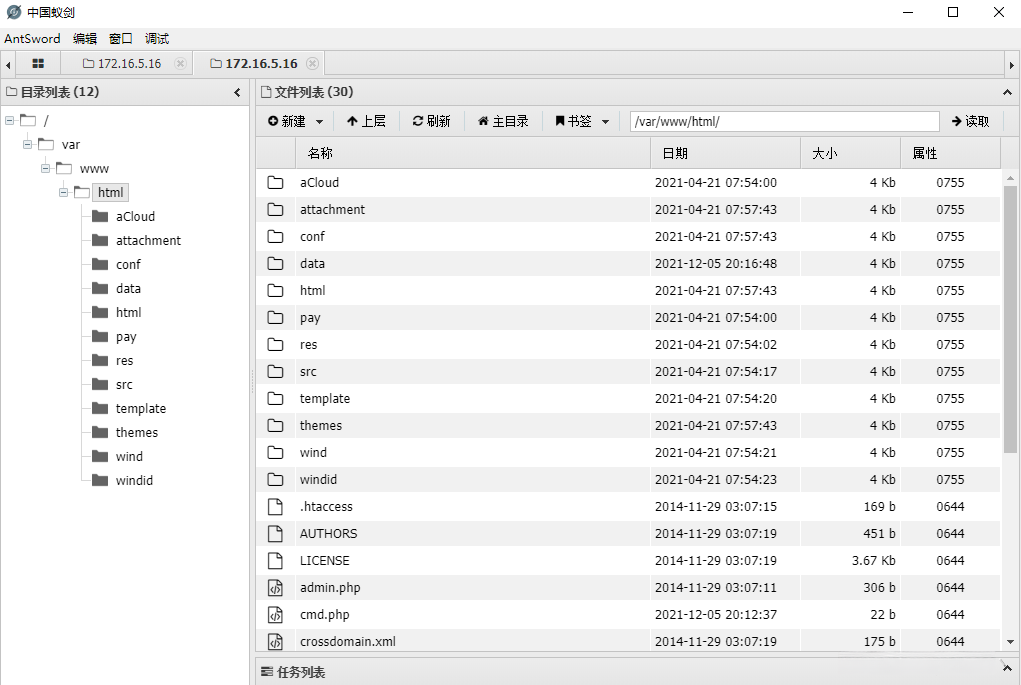Click LICENSE file icon
Screen dimensions: 1021x685
point(275,561)
